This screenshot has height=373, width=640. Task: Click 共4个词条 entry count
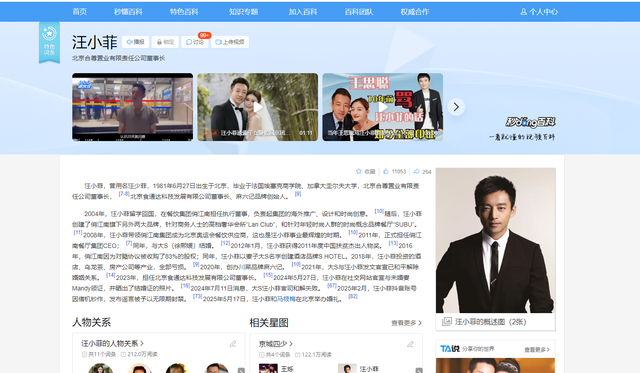pyautogui.click(x=275, y=355)
